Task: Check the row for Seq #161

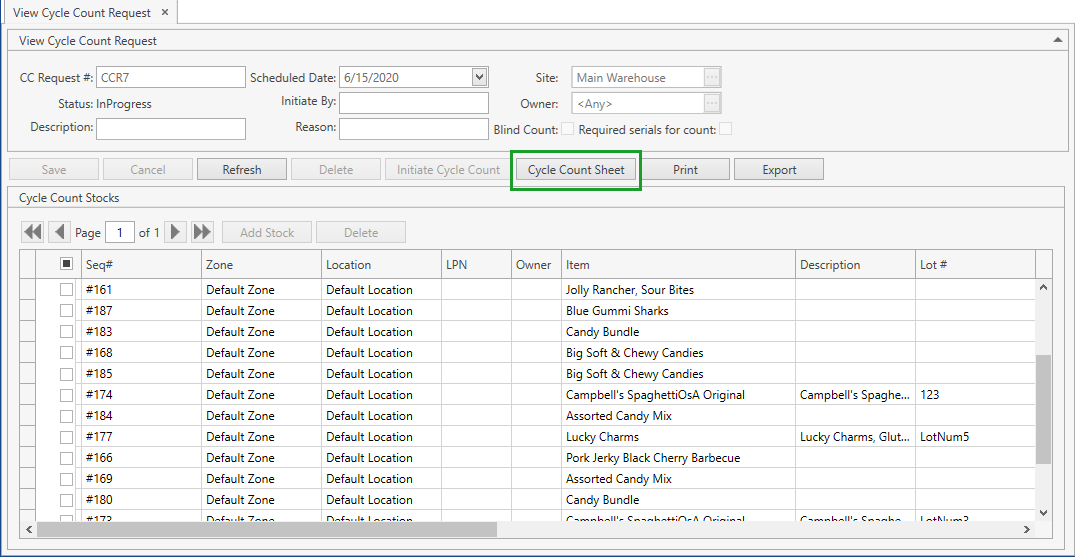Action: 66,289
